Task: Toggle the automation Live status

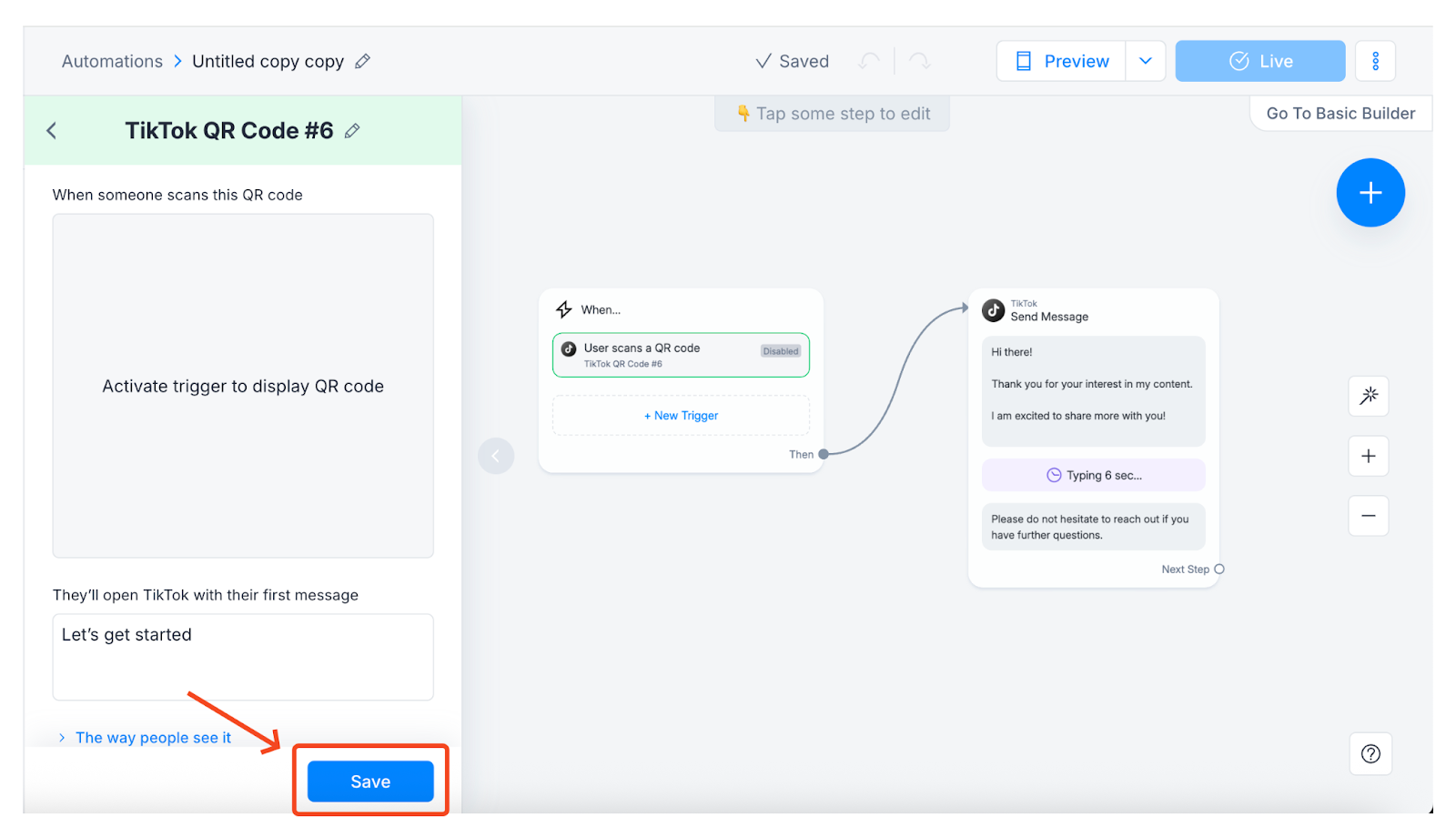Action: pyautogui.click(x=1259, y=61)
